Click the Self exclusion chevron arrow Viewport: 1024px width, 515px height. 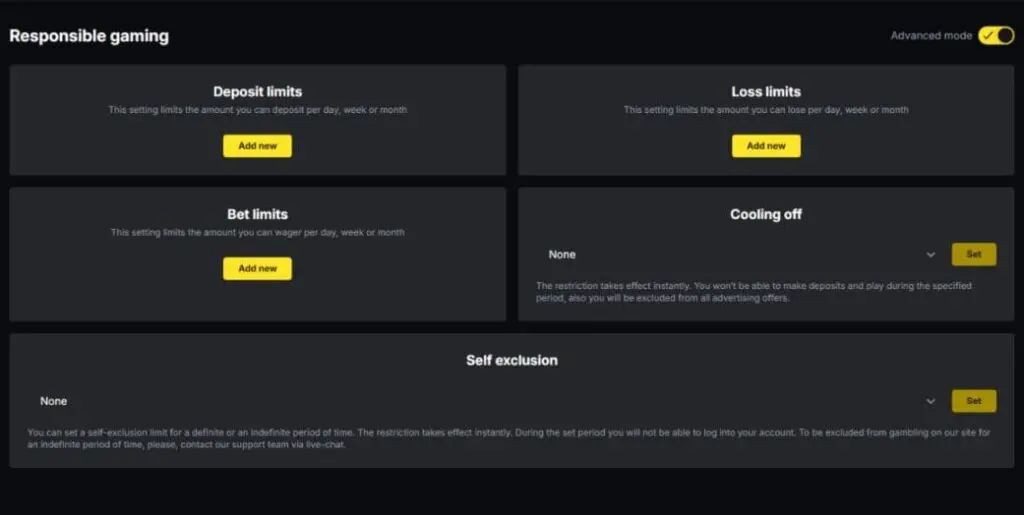tap(931, 401)
